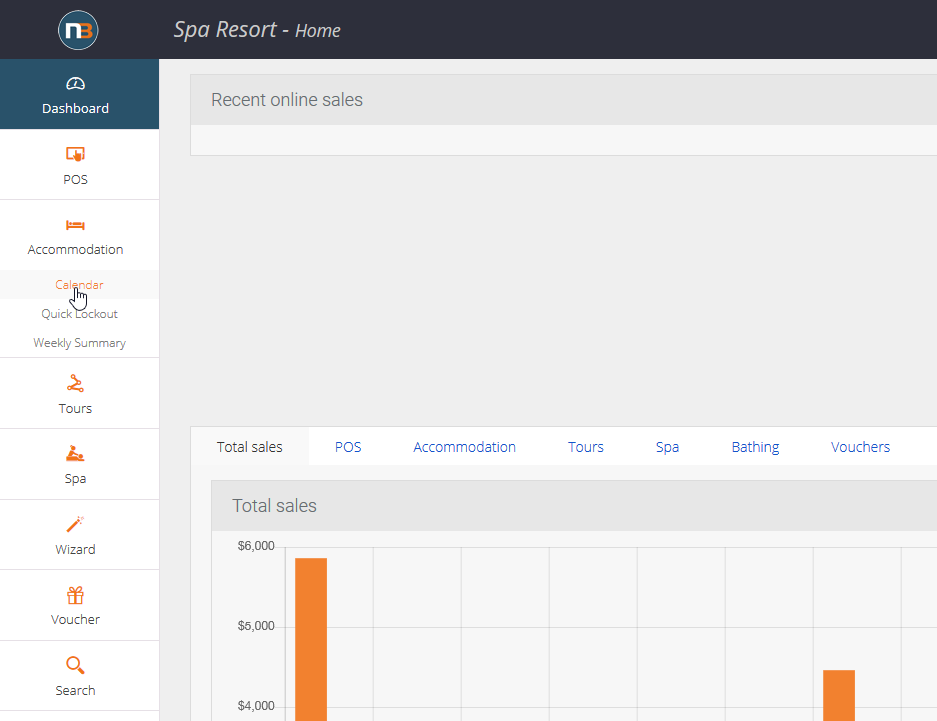
Task: Click the Recent online sales panel heading
Action: [287, 100]
